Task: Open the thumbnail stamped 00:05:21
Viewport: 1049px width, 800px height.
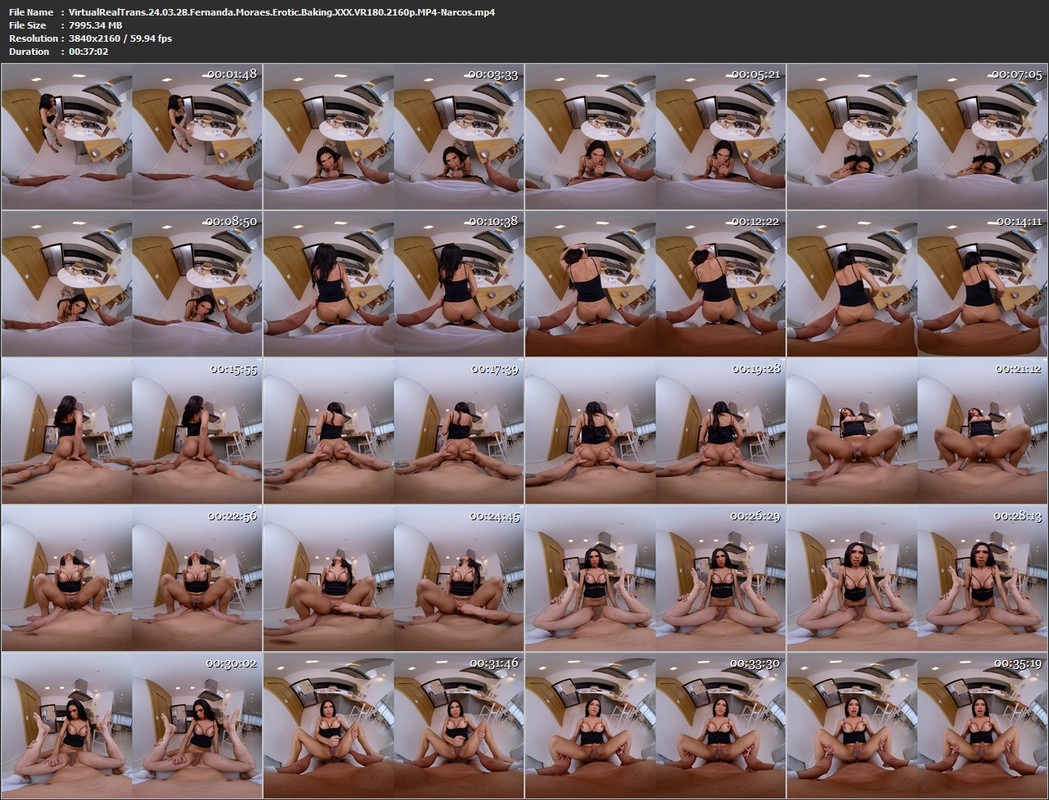Action: (x=655, y=136)
